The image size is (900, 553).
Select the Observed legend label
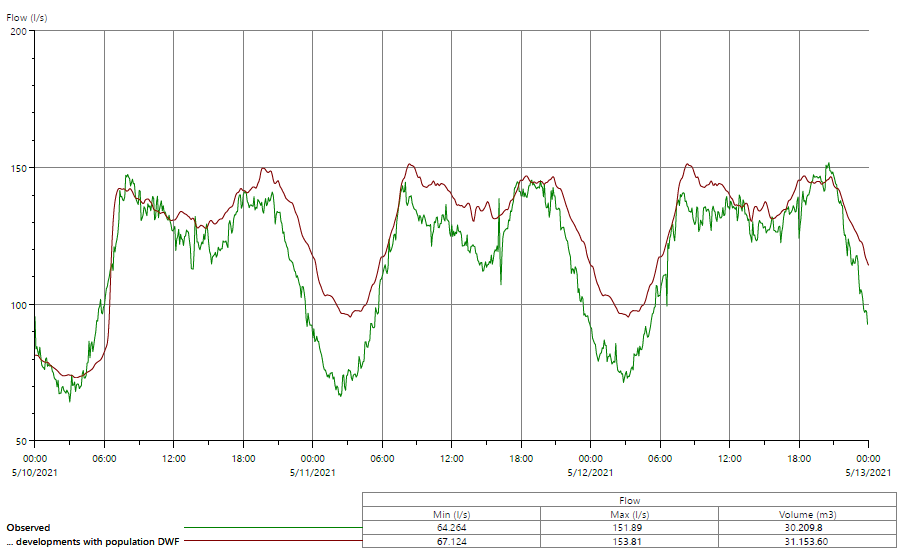pyautogui.click(x=28, y=527)
